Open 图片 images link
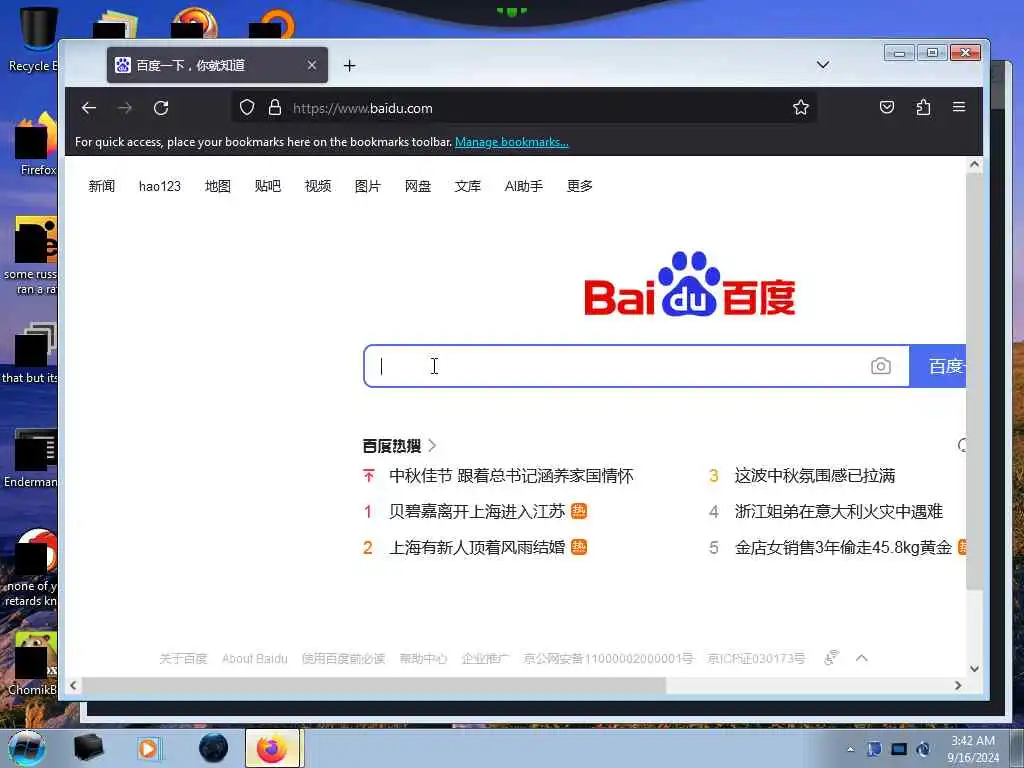 tap(368, 186)
